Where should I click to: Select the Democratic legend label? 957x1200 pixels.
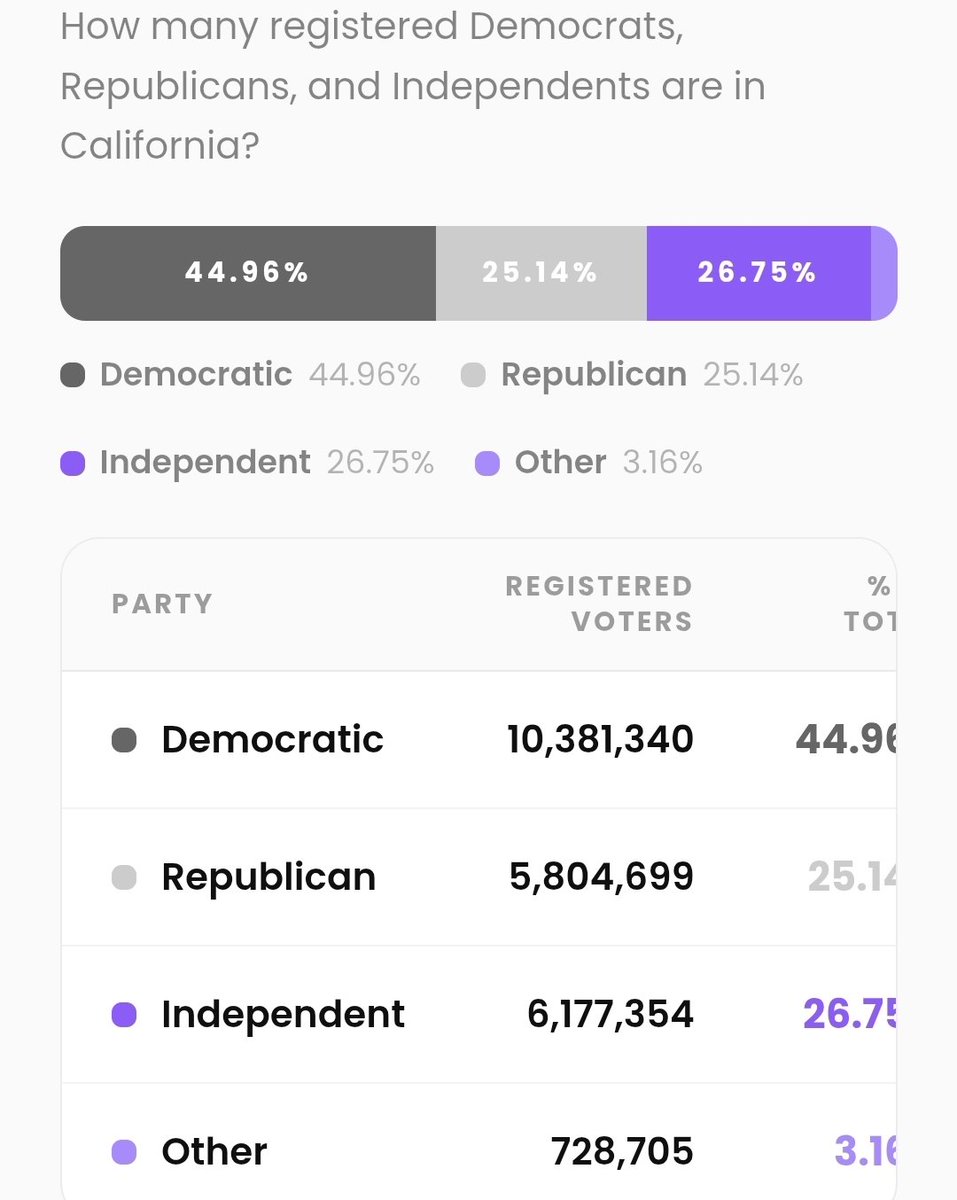[196, 375]
